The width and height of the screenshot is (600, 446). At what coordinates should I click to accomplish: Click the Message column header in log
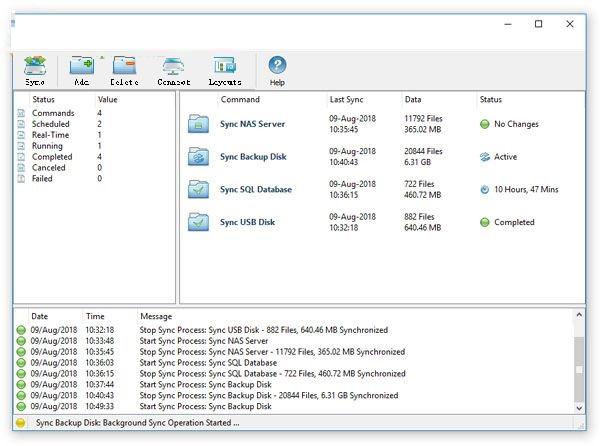tap(156, 316)
